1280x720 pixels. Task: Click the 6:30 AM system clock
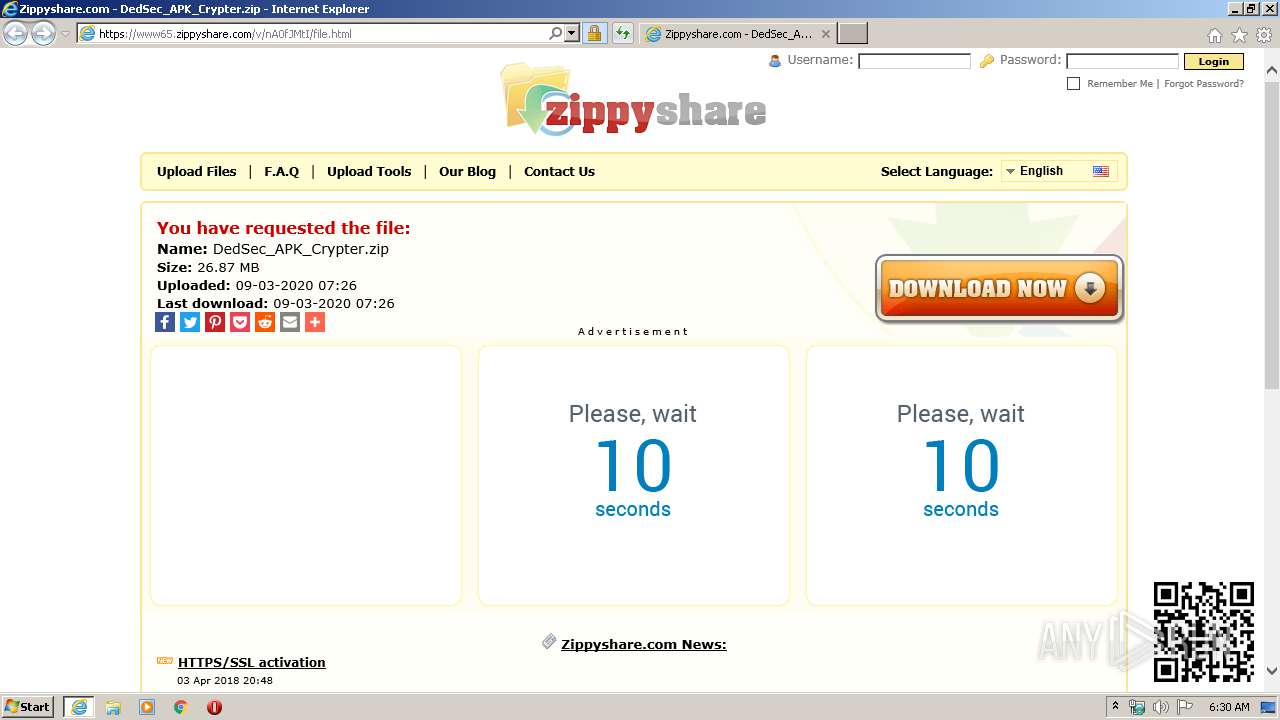click(x=1229, y=707)
